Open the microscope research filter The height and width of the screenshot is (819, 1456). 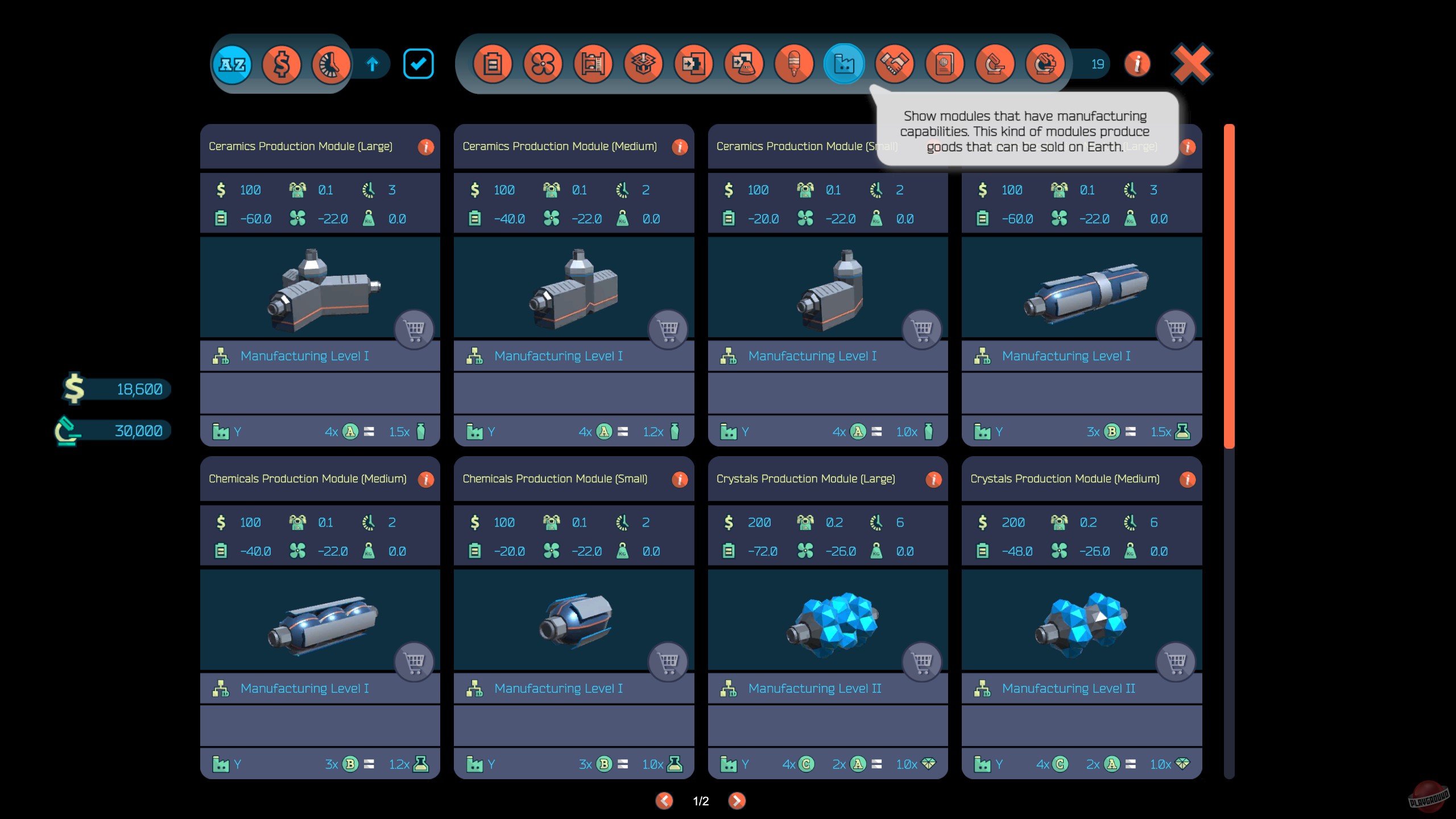point(996,64)
